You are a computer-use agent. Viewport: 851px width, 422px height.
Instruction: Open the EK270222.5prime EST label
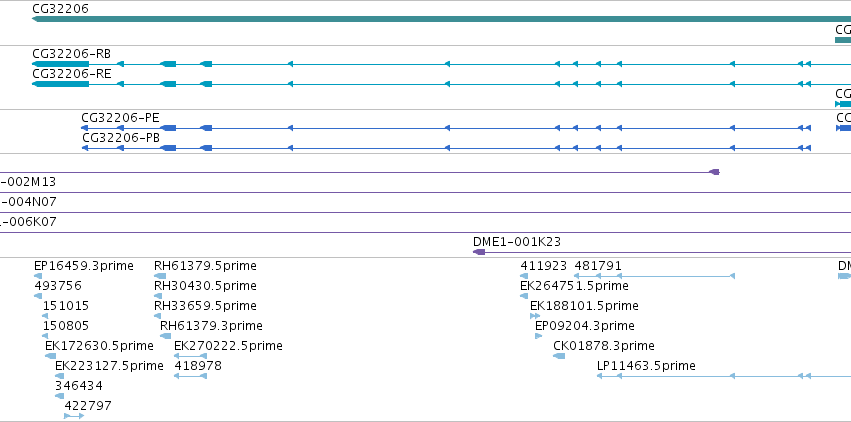[228, 346]
